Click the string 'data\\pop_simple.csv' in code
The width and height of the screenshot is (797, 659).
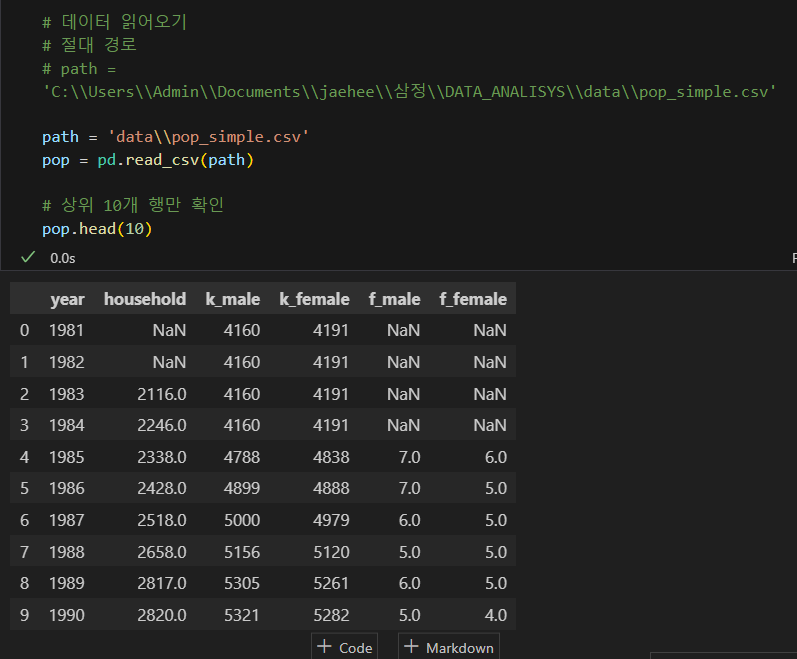[208, 137]
